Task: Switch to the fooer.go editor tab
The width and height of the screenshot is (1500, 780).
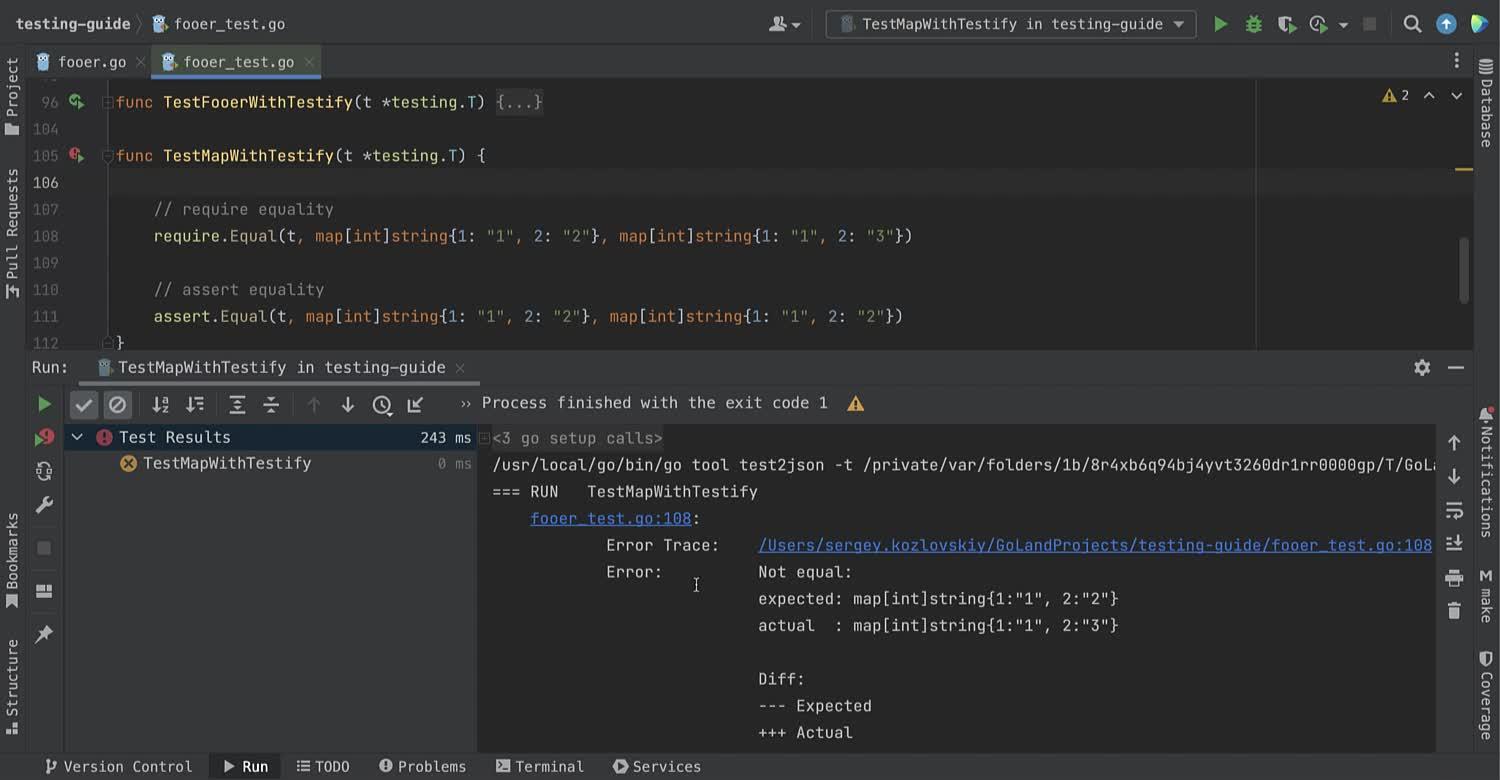Action: (x=91, y=62)
